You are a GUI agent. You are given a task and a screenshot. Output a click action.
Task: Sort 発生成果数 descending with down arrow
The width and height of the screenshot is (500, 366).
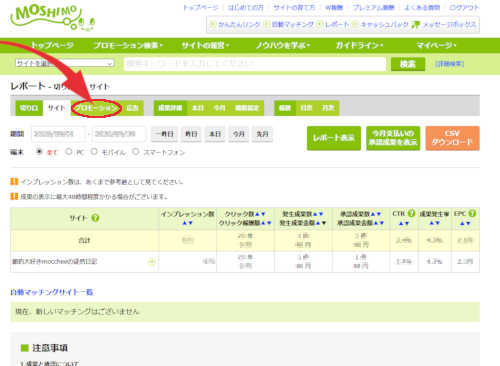(321, 214)
